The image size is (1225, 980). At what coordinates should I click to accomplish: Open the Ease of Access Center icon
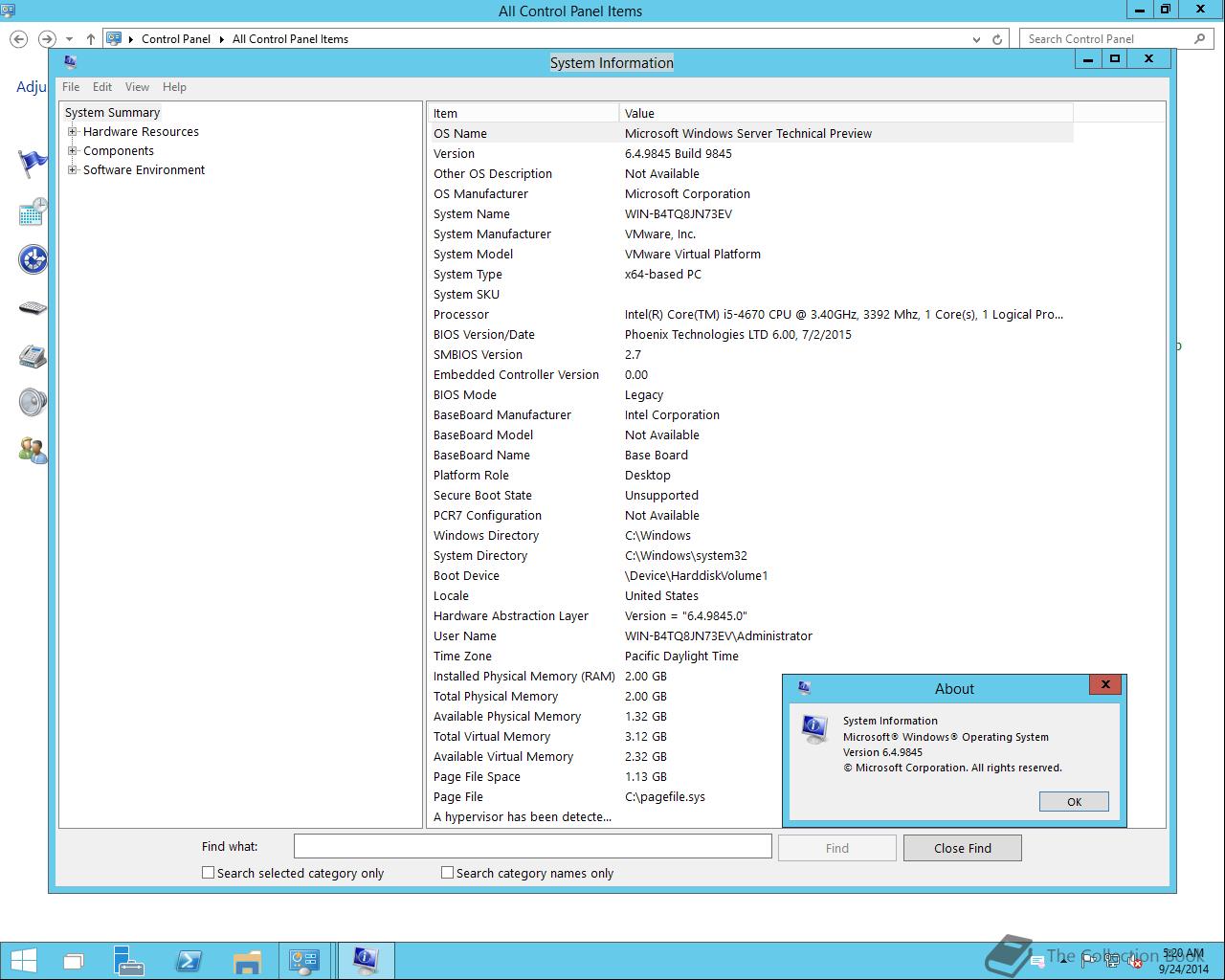tap(33, 259)
